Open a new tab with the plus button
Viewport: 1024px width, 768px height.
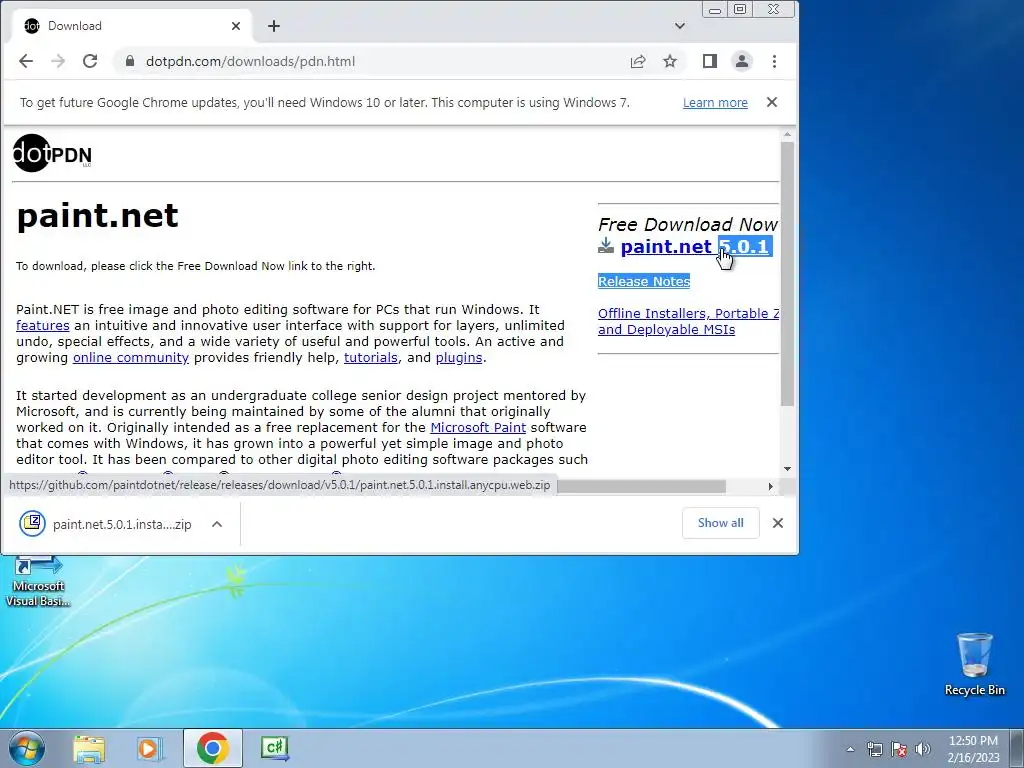[274, 26]
